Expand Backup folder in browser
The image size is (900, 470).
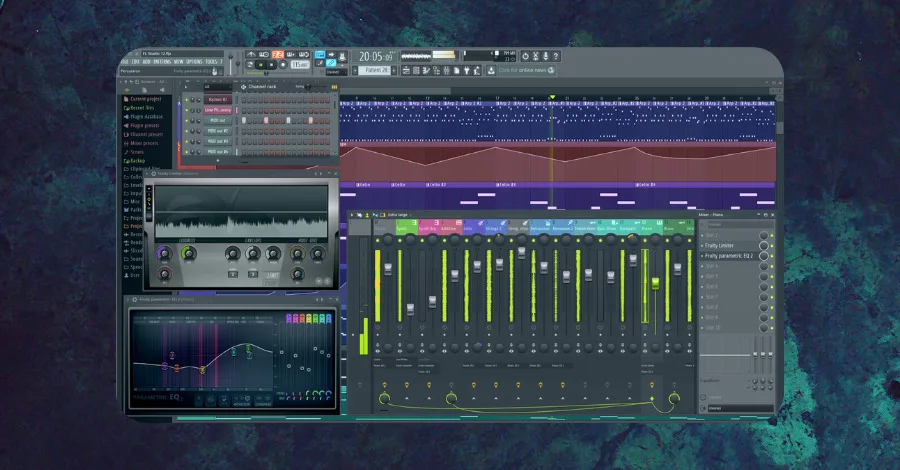click(x=134, y=161)
